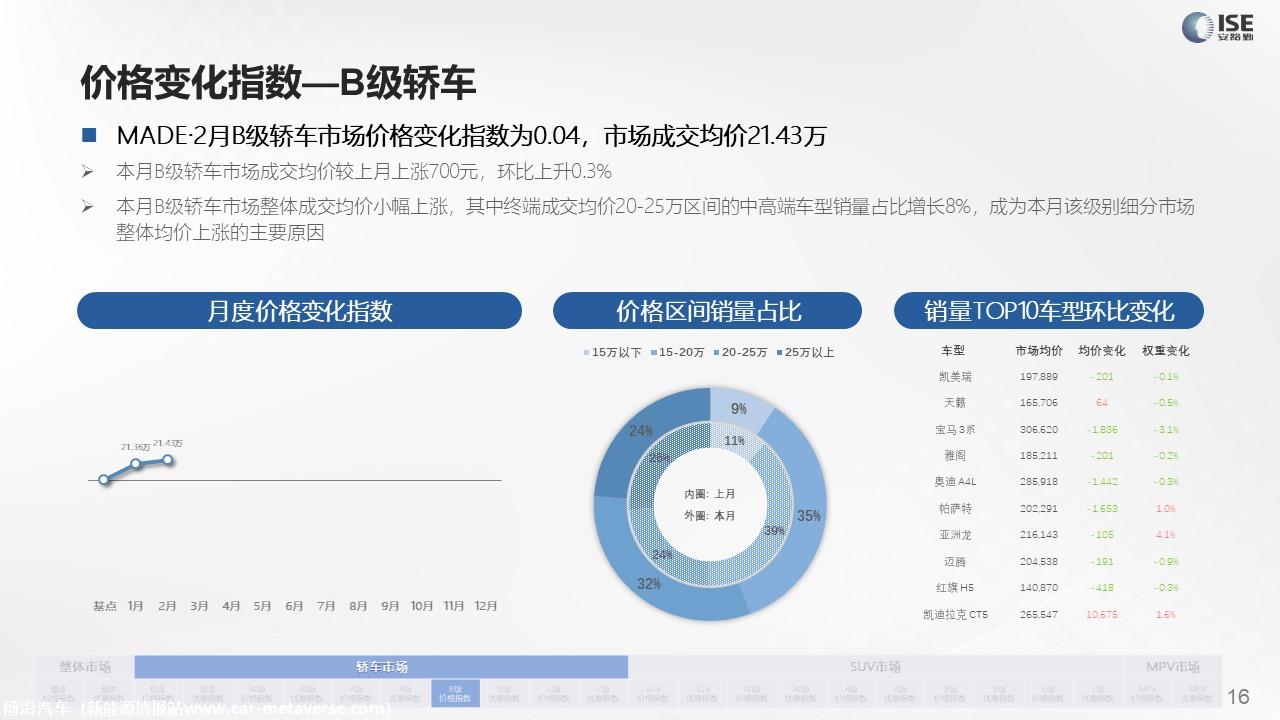Select the 凯迪拉克CT5 row name
The height and width of the screenshot is (720, 1280).
pos(955,614)
